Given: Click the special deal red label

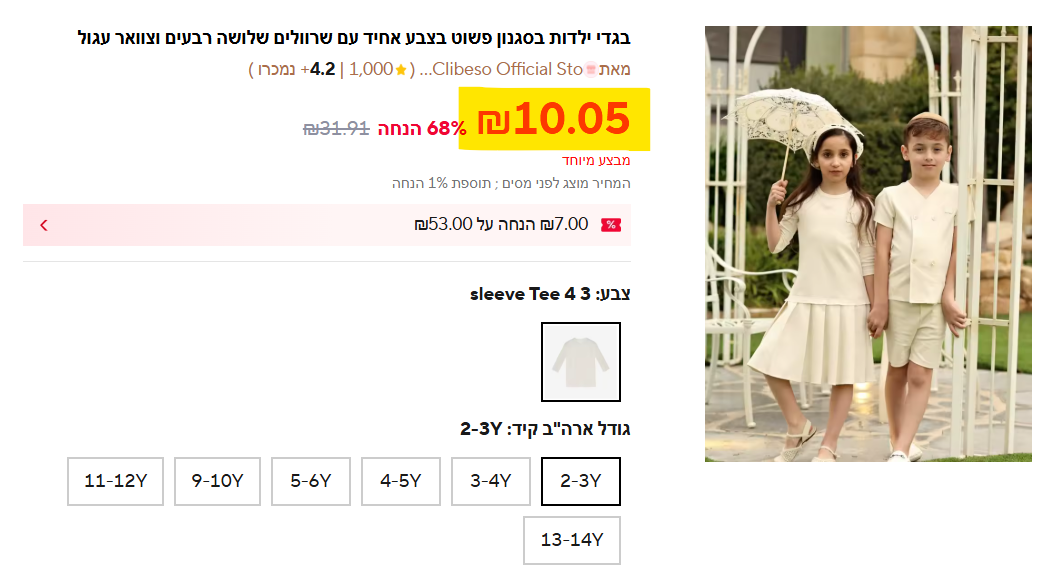Looking at the screenshot, I should click(x=596, y=160).
